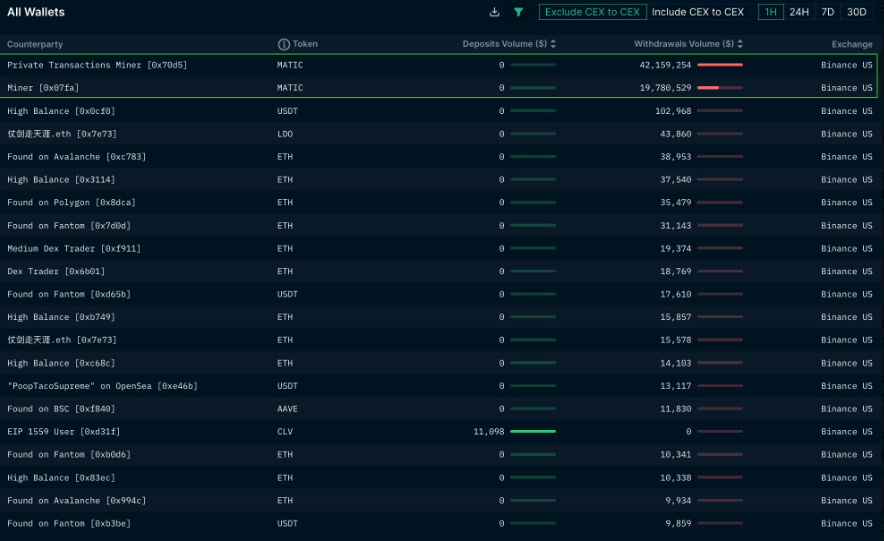Click the AAVE token cell

click(x=287, y=409)
